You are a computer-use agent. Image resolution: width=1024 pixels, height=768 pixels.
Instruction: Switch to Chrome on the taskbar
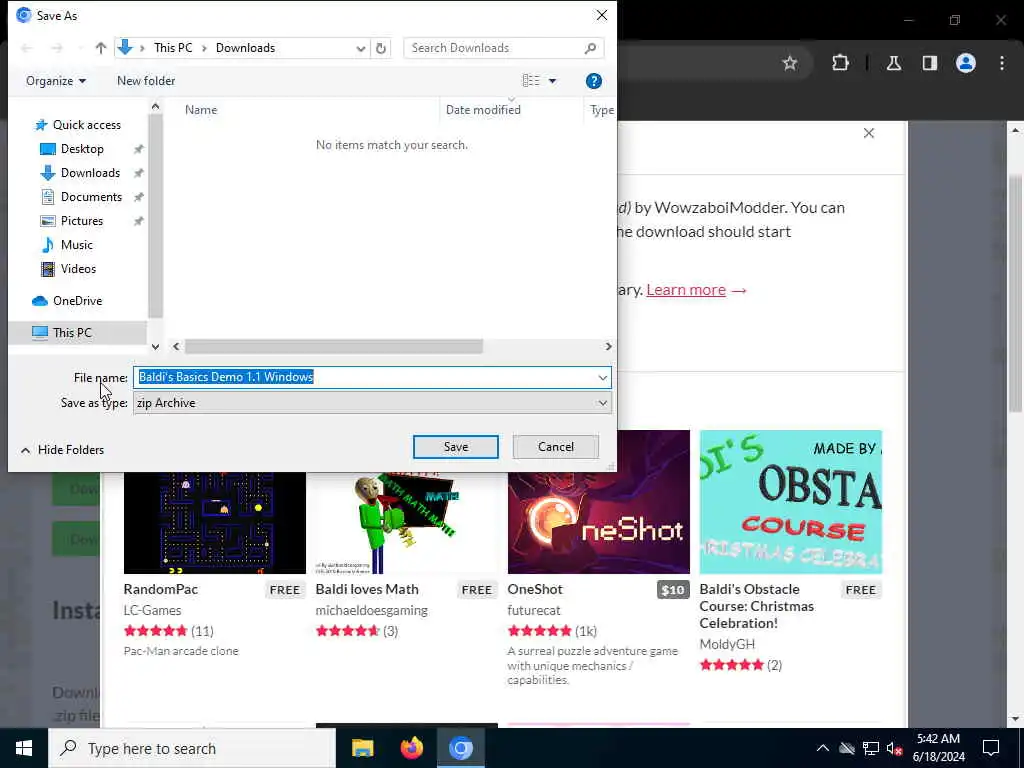point(460,748)
